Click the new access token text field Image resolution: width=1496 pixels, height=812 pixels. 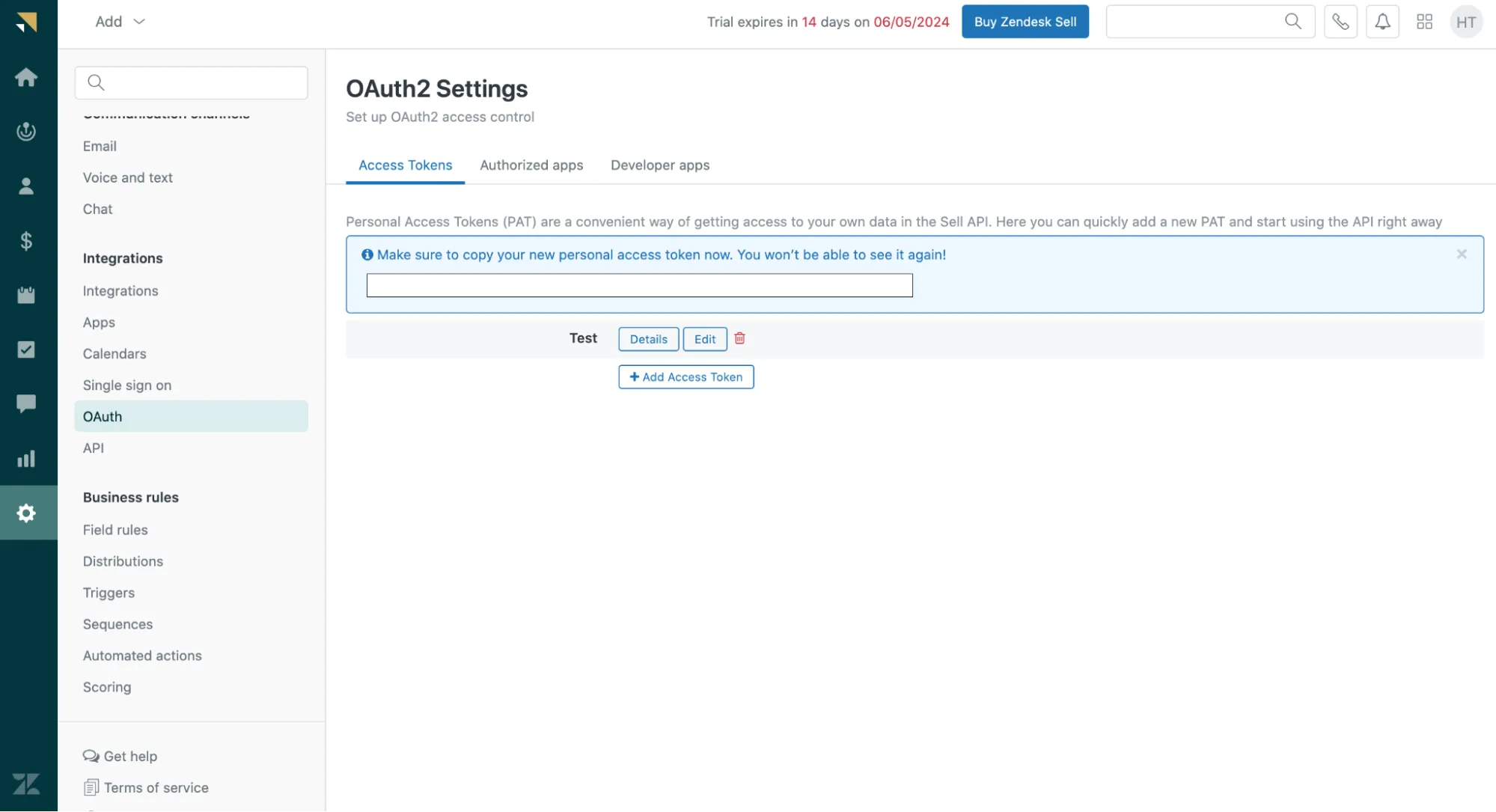[640, 285]
